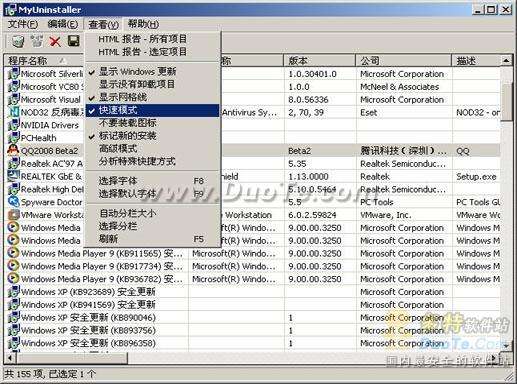Click icon of Windows Media Player 9 (KB936782)

[13, 279]
